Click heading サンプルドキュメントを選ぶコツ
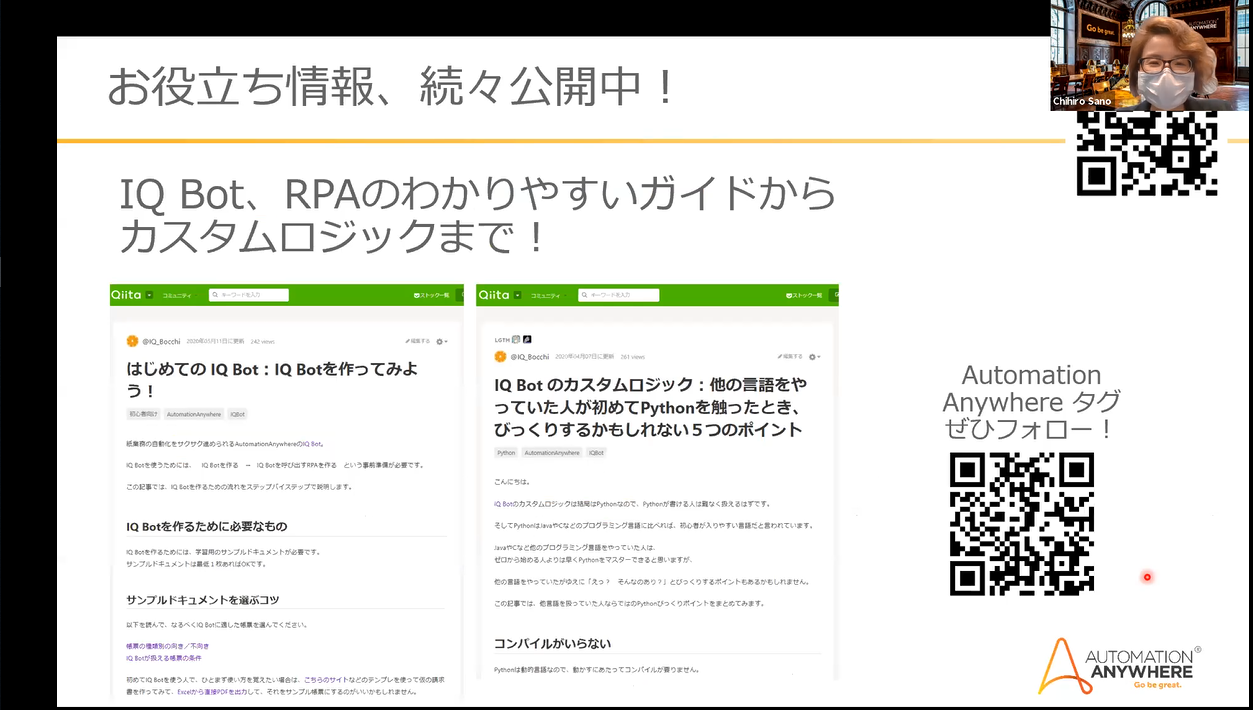1253x710 pixels. pyautogui.click(x=203, y=599)
